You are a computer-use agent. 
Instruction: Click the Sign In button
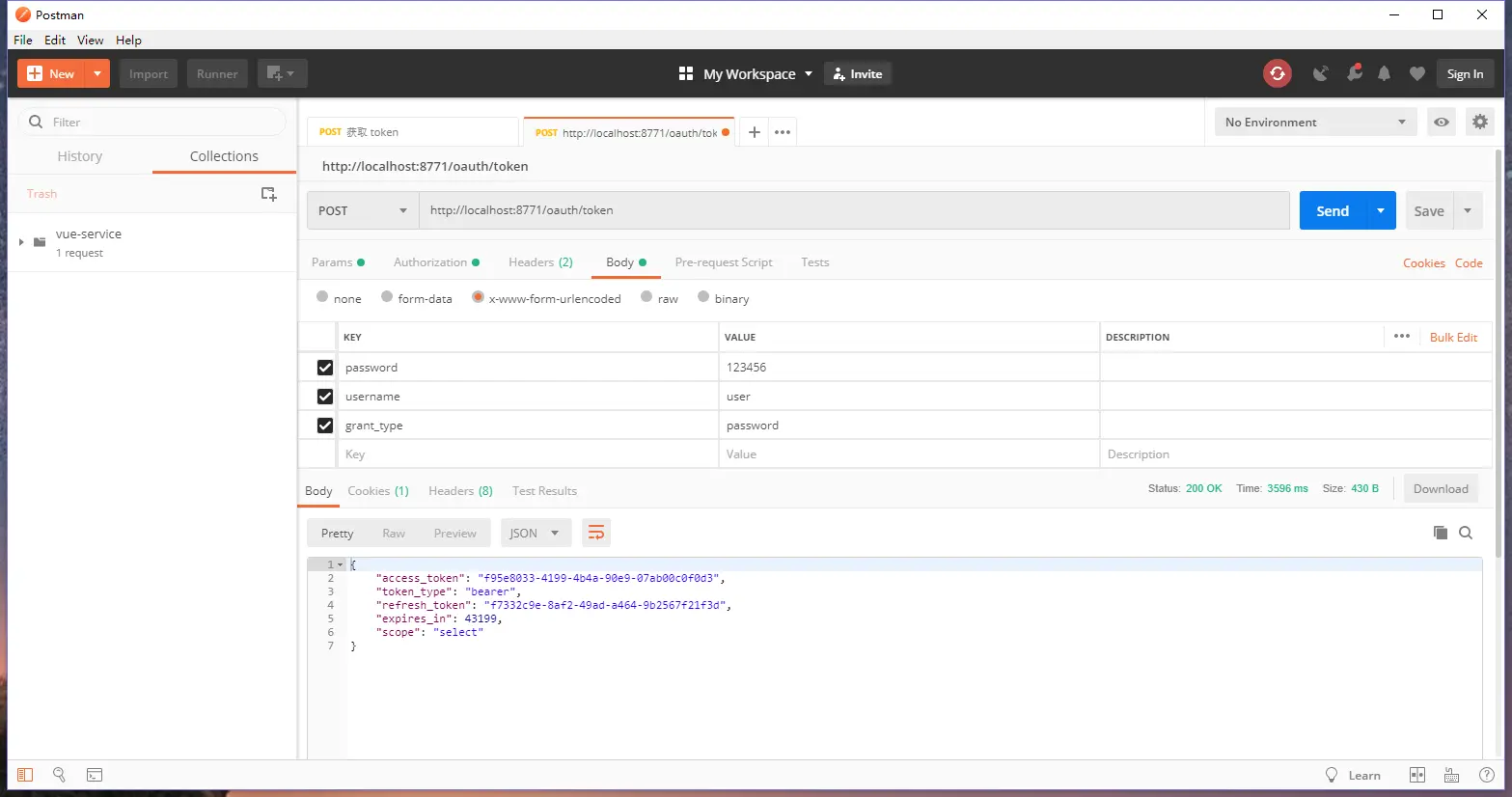(1465, 73)
